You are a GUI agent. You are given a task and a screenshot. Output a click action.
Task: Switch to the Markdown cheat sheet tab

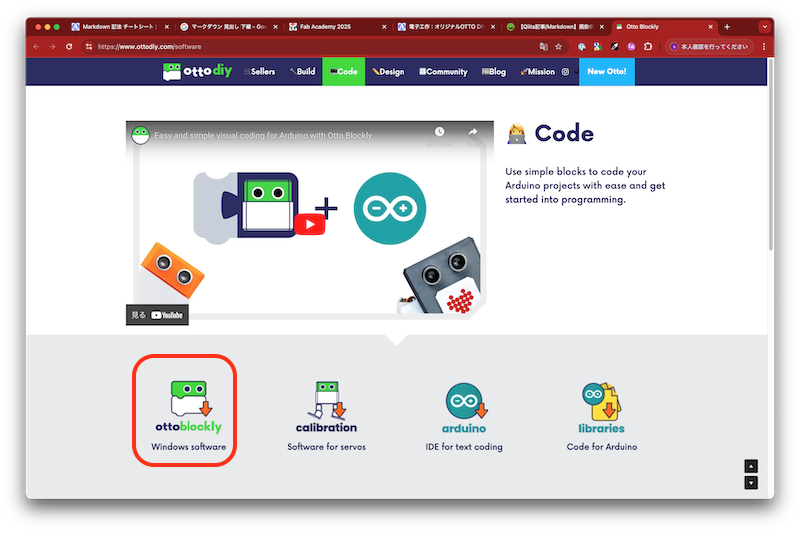click(x=118, y=27)
